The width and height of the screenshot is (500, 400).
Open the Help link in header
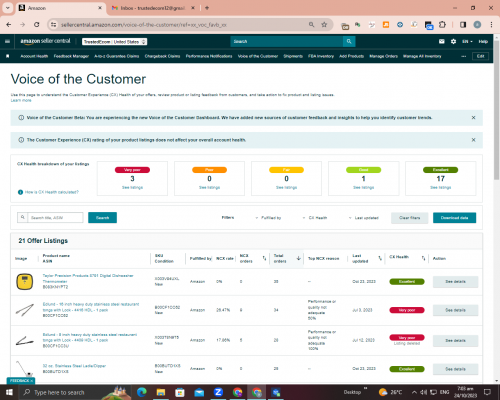[483, 42]
